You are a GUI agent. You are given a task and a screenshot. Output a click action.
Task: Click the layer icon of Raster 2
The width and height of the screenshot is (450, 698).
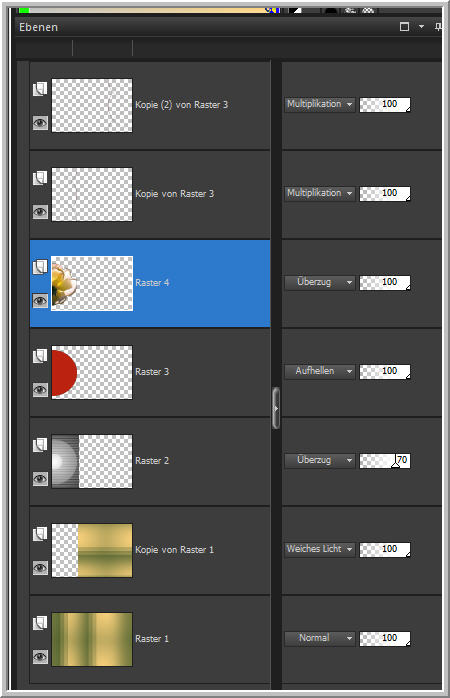[40, 445]
